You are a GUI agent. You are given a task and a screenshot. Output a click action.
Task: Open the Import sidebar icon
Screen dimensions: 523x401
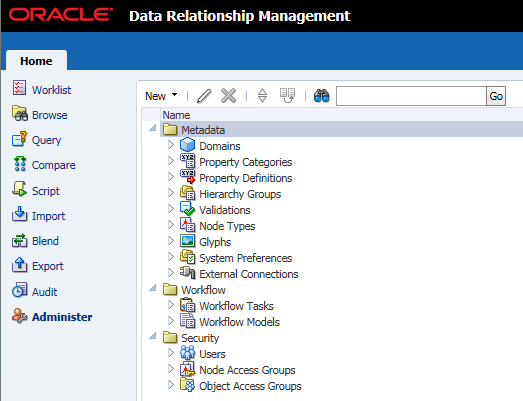19,214
